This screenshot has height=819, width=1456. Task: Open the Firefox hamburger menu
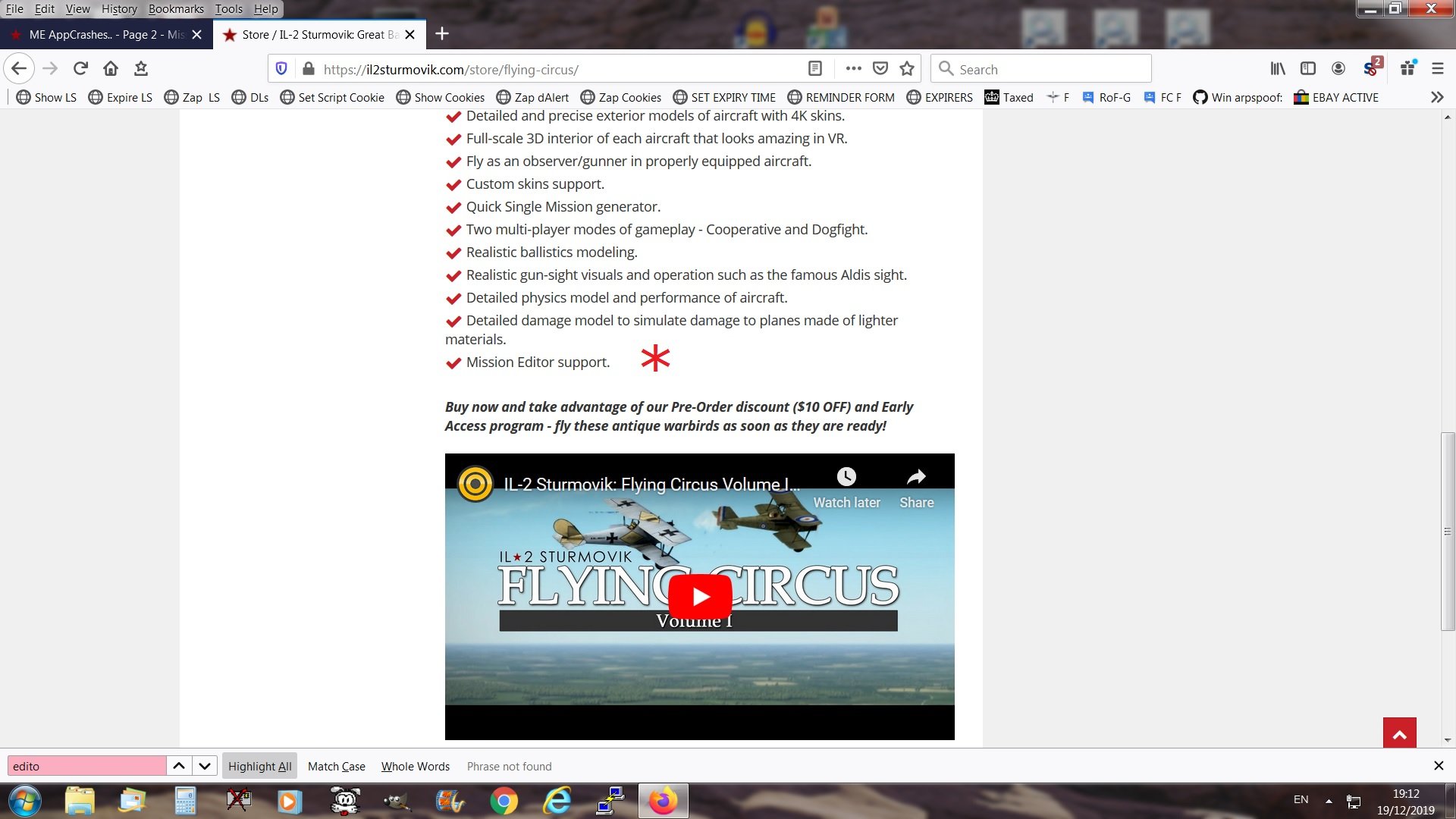pos(1437,69)
